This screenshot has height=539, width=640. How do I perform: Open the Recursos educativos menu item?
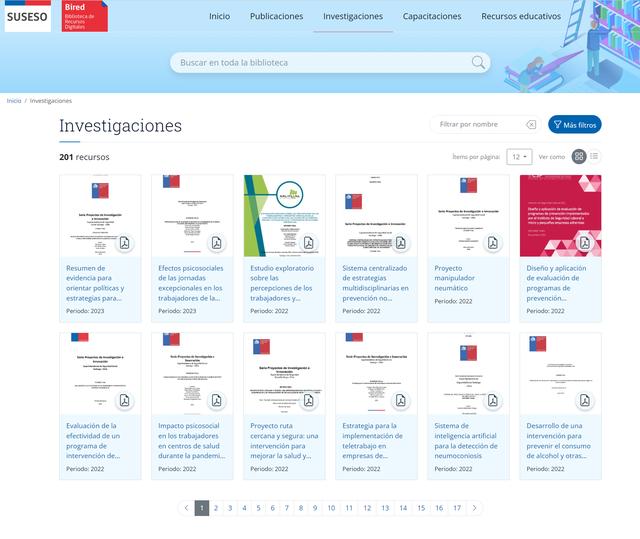pyautogui.click(x=521, y=17)
